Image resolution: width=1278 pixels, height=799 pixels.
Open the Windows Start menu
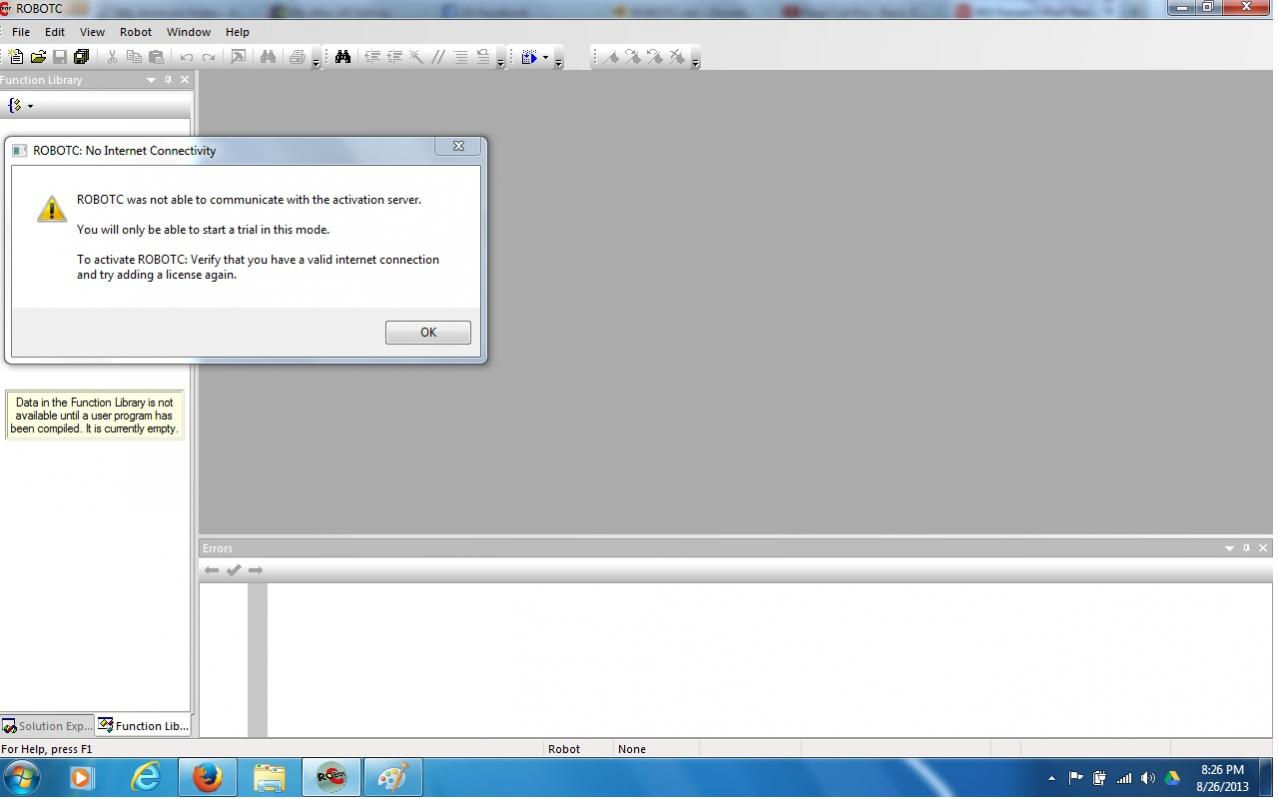click(x=21, y=777)
